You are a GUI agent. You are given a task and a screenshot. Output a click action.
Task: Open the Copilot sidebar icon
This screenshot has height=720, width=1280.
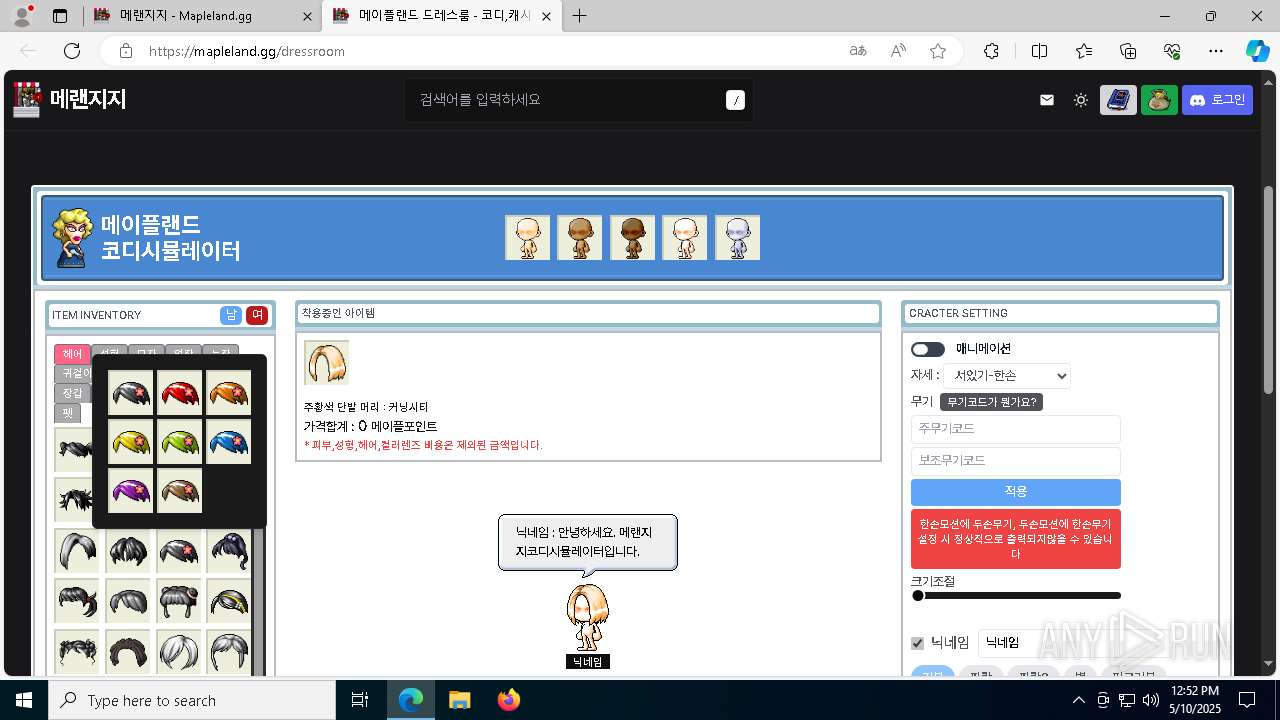click(1258, 51)
